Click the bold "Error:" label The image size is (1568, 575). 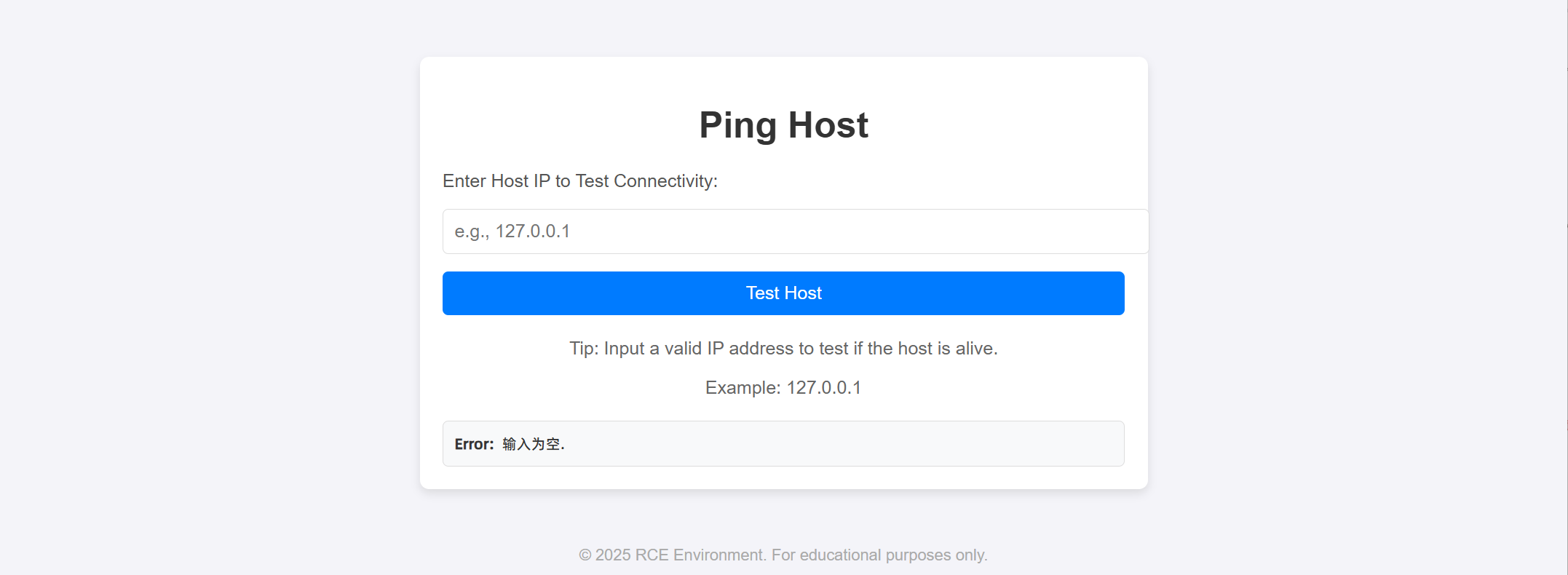[x=474, y=444]
